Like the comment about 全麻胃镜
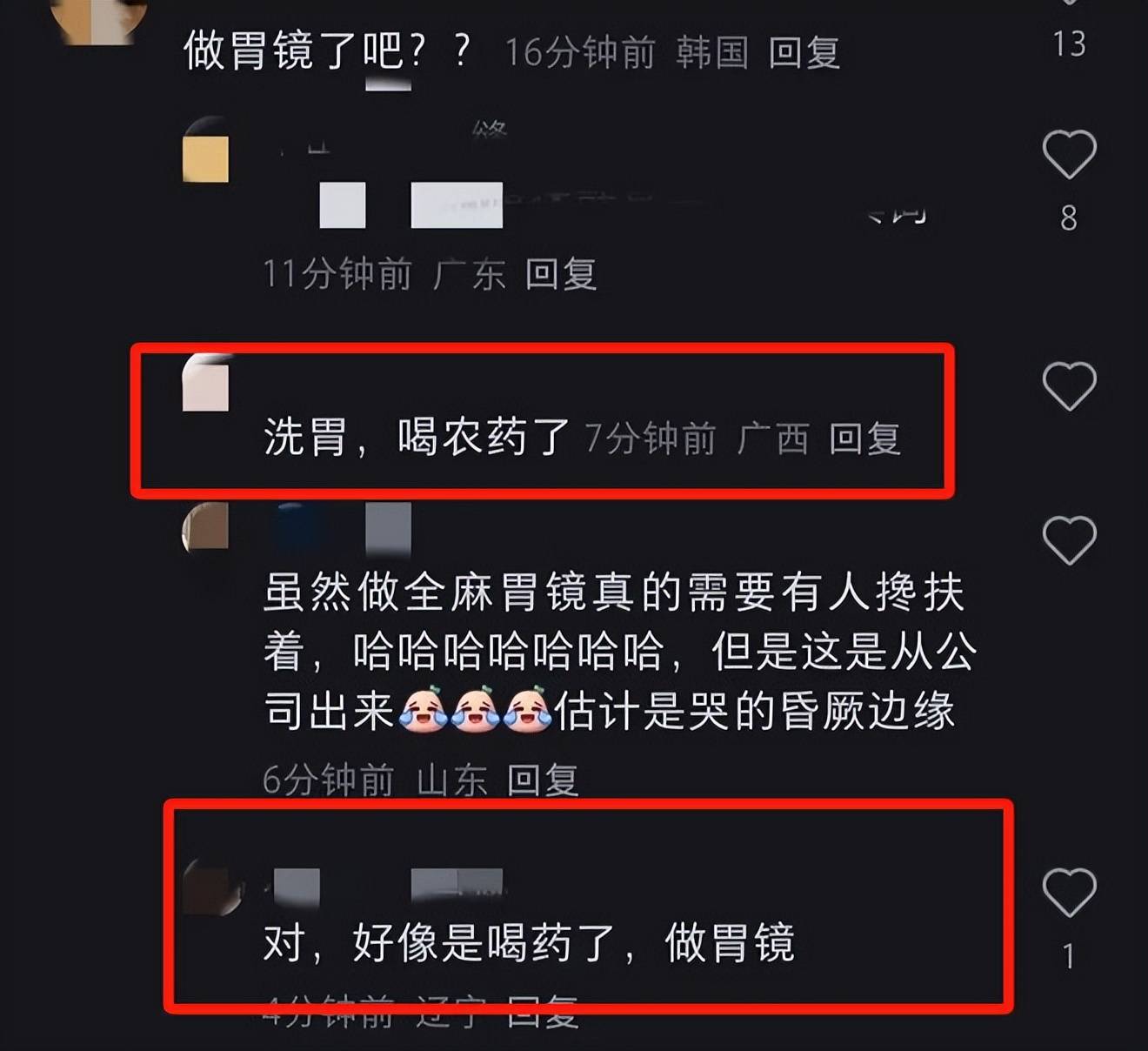 (x=1069, y=540)
